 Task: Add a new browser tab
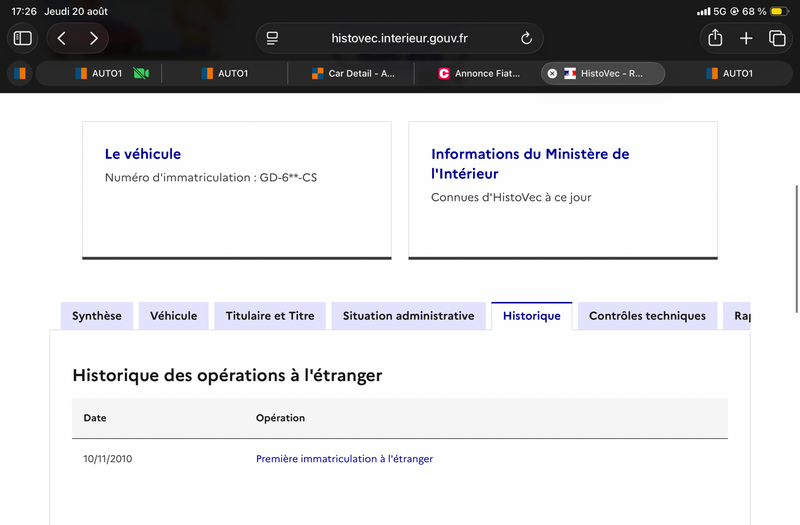click(746, 38)
